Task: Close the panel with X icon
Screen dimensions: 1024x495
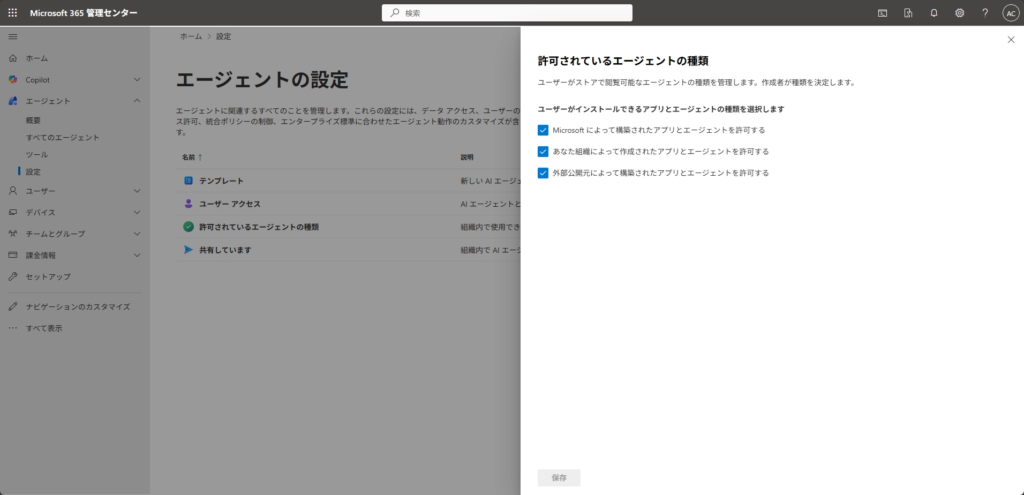Action: click(1010, 40)
